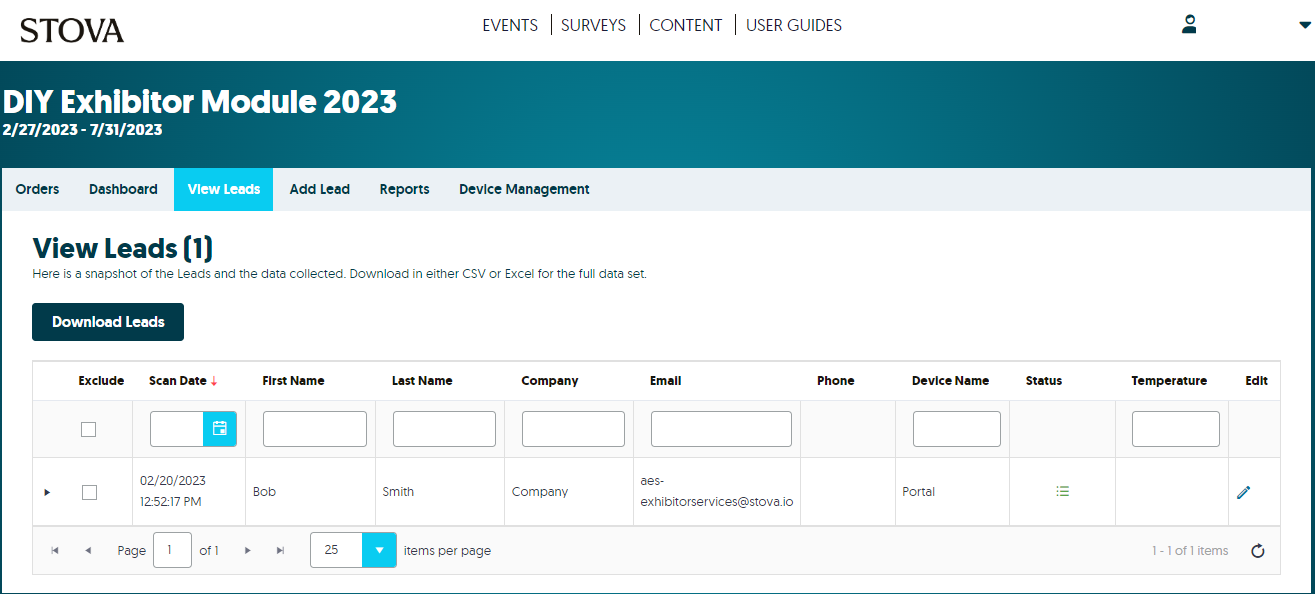
Task: Open the Device Management tab
Action: (524, 189)
